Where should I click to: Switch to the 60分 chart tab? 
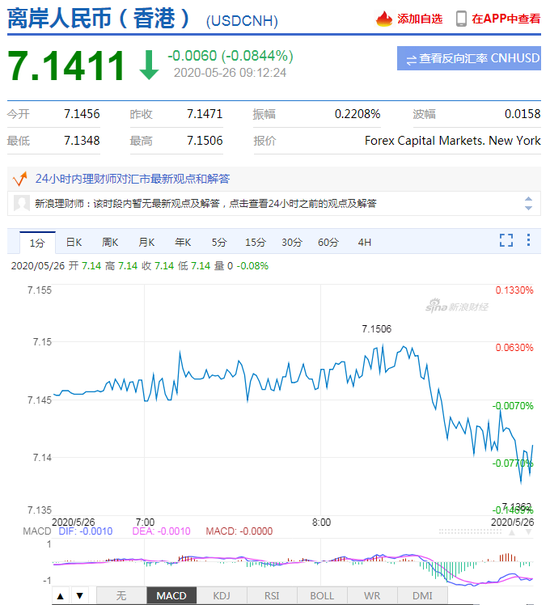(x=328, y=242)
